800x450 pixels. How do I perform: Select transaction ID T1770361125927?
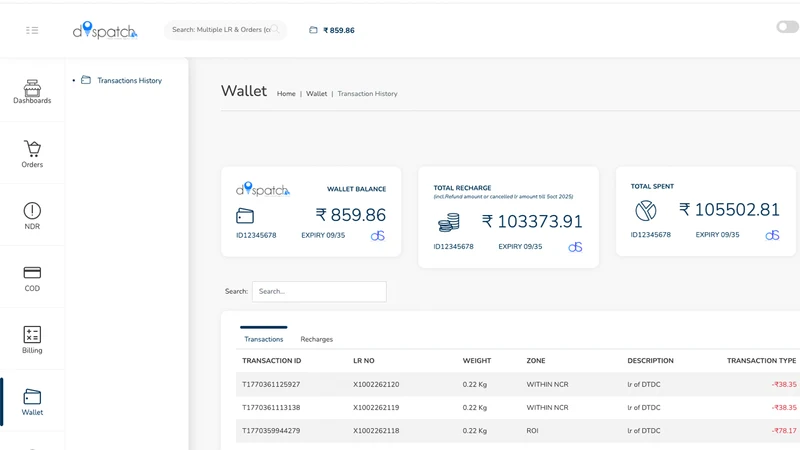tap(271, 384)
